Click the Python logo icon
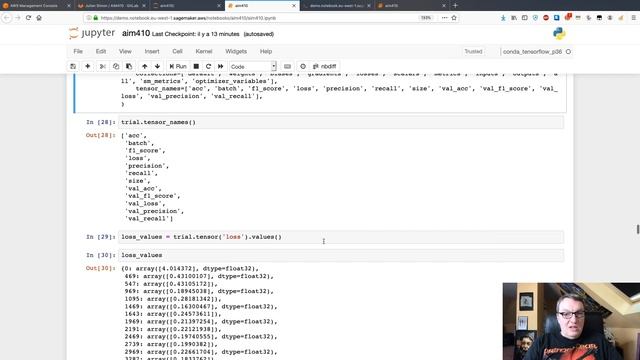This screenshot has width=640, height=360. click(x=559, y=33)
